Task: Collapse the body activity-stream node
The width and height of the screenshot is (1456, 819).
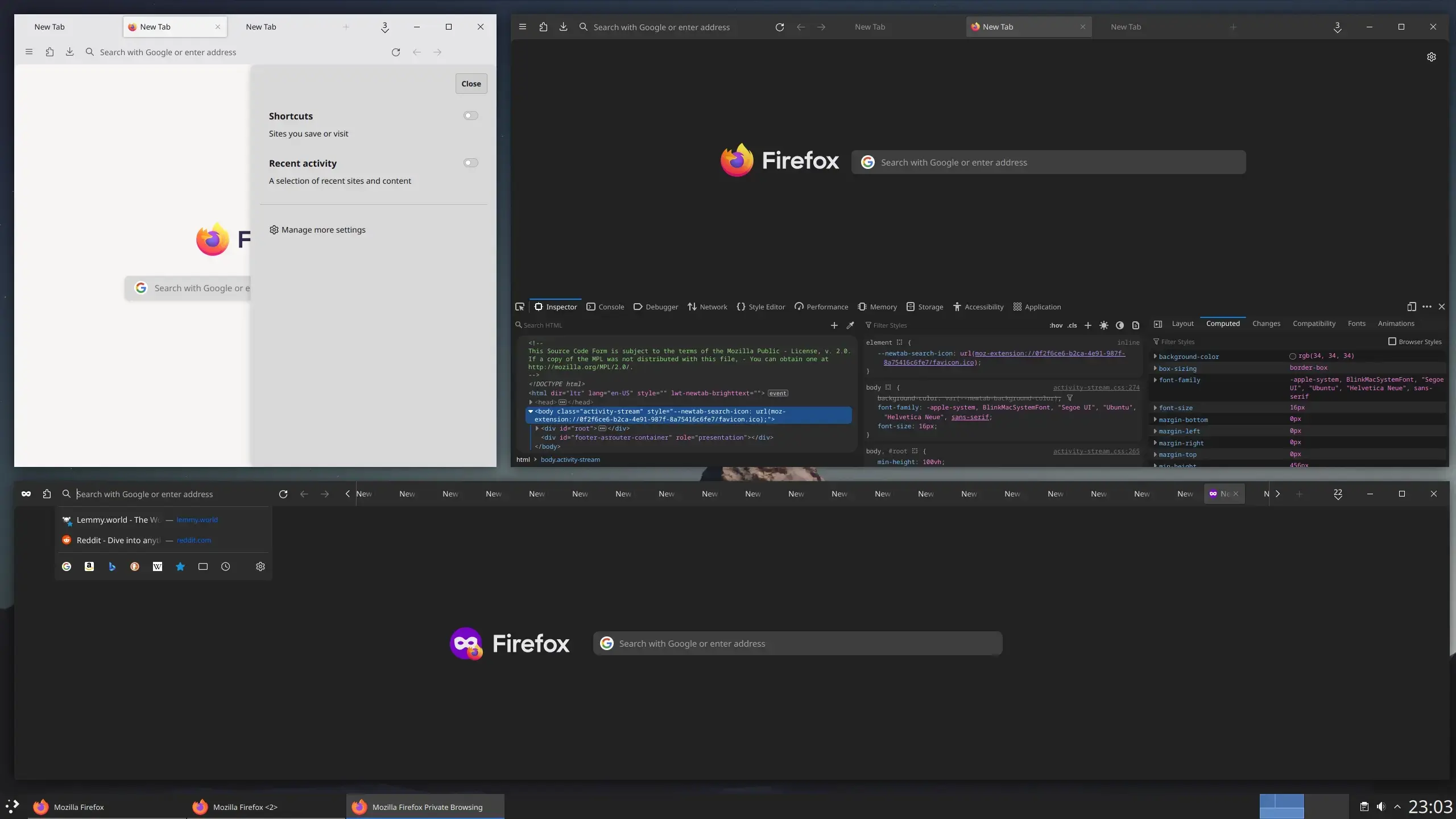Action: pos(531,411)
